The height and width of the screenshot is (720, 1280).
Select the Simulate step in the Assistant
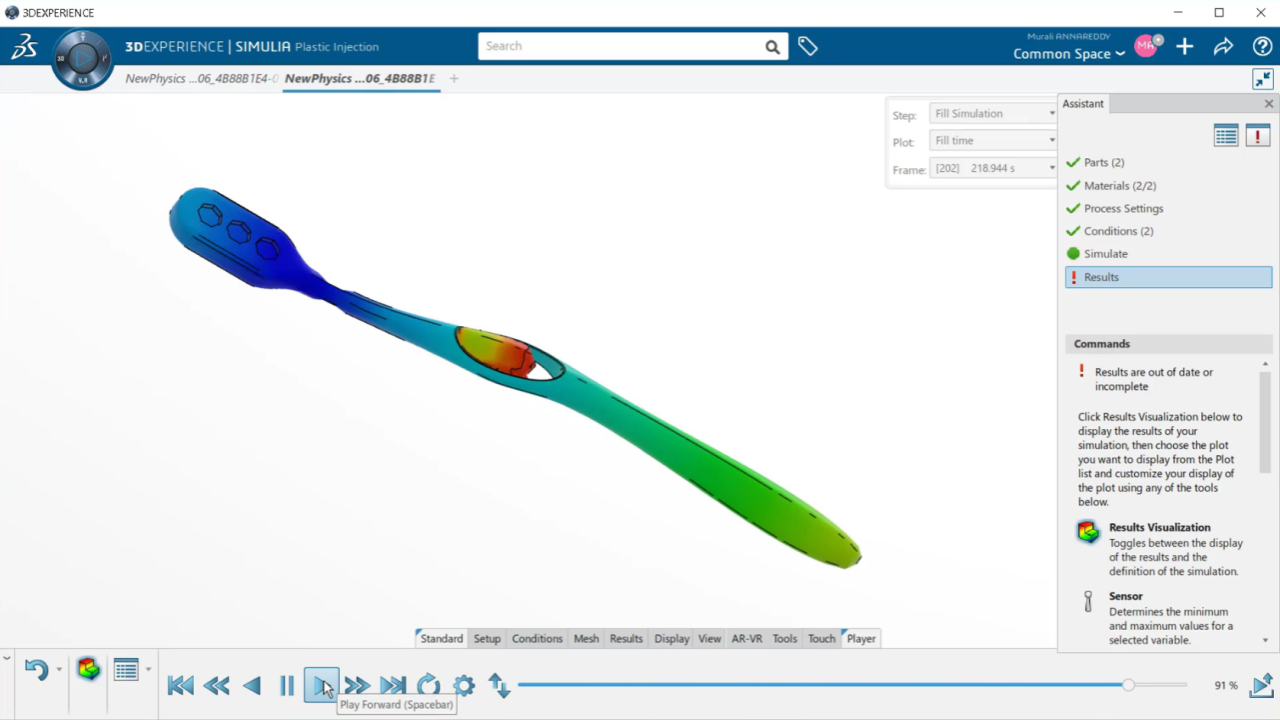click(x=1105, y=254)
